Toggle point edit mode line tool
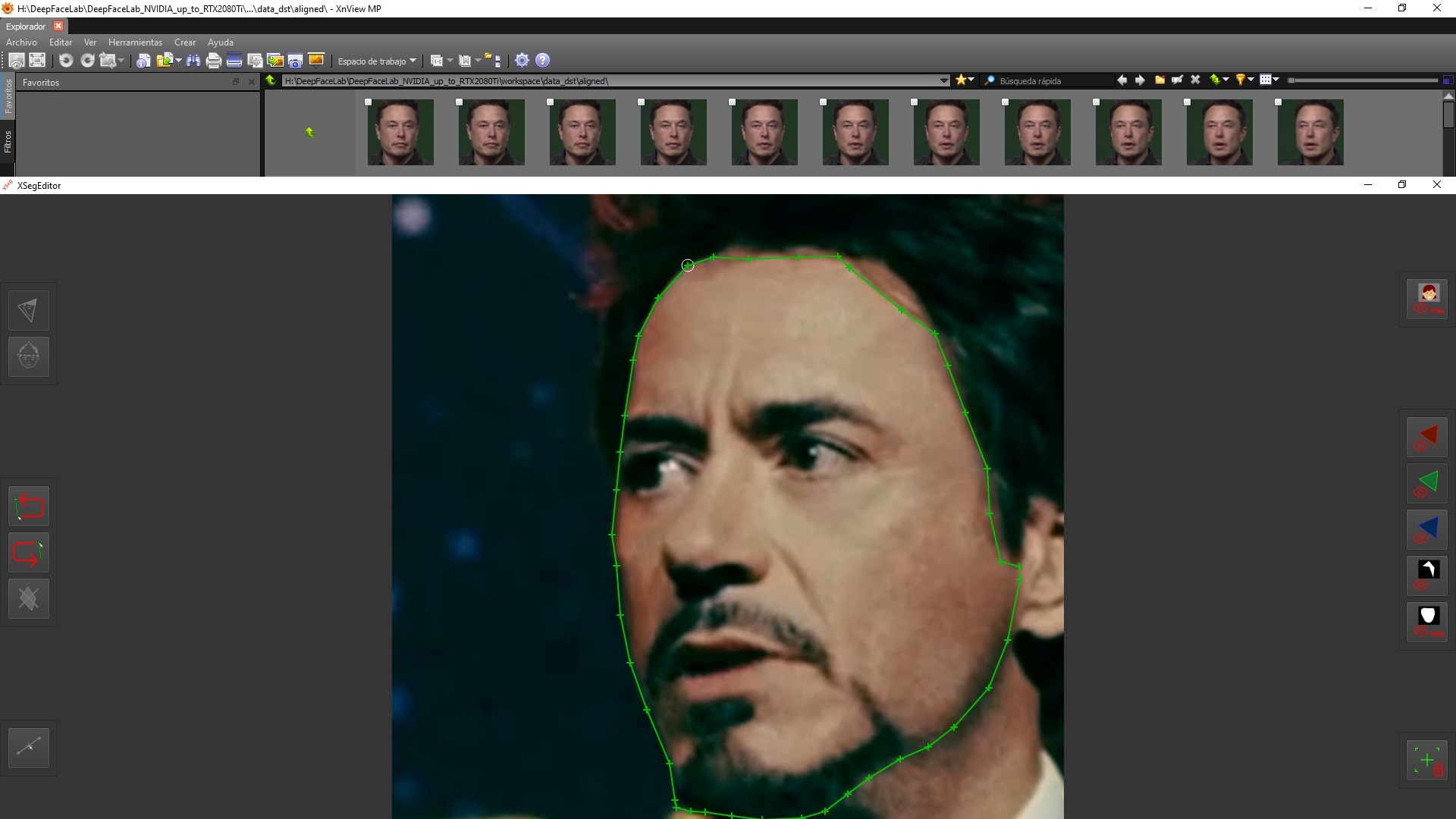 (28, 748)
